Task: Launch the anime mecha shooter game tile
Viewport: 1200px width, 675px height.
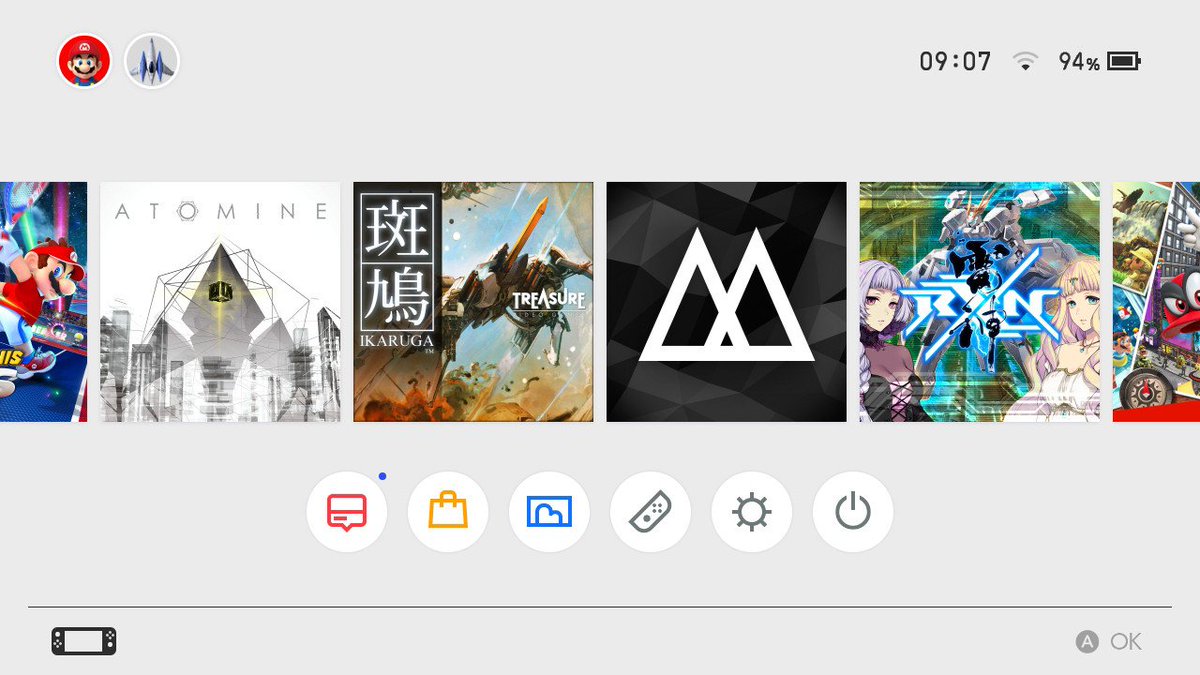Action: [x=980, y=302]
